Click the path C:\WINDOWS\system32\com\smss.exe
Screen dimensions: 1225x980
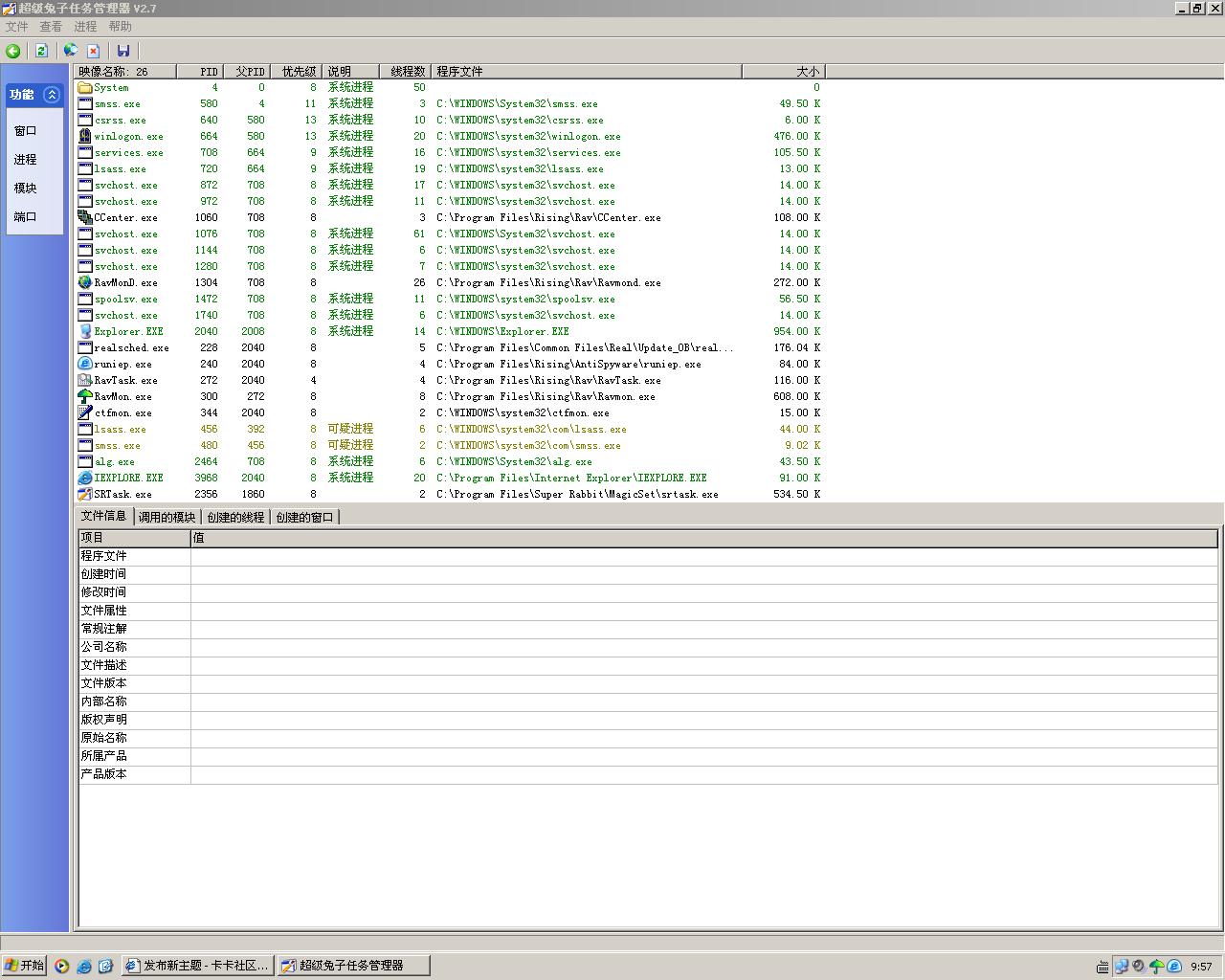(528, 446)
